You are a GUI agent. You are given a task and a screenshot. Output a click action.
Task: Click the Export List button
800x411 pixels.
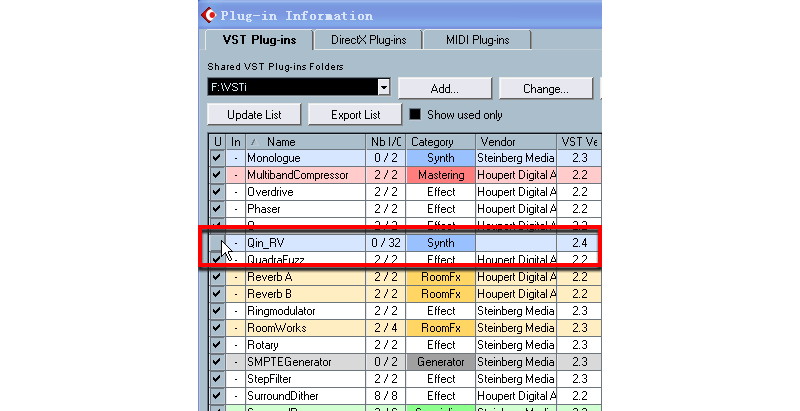tap(355, 115)
